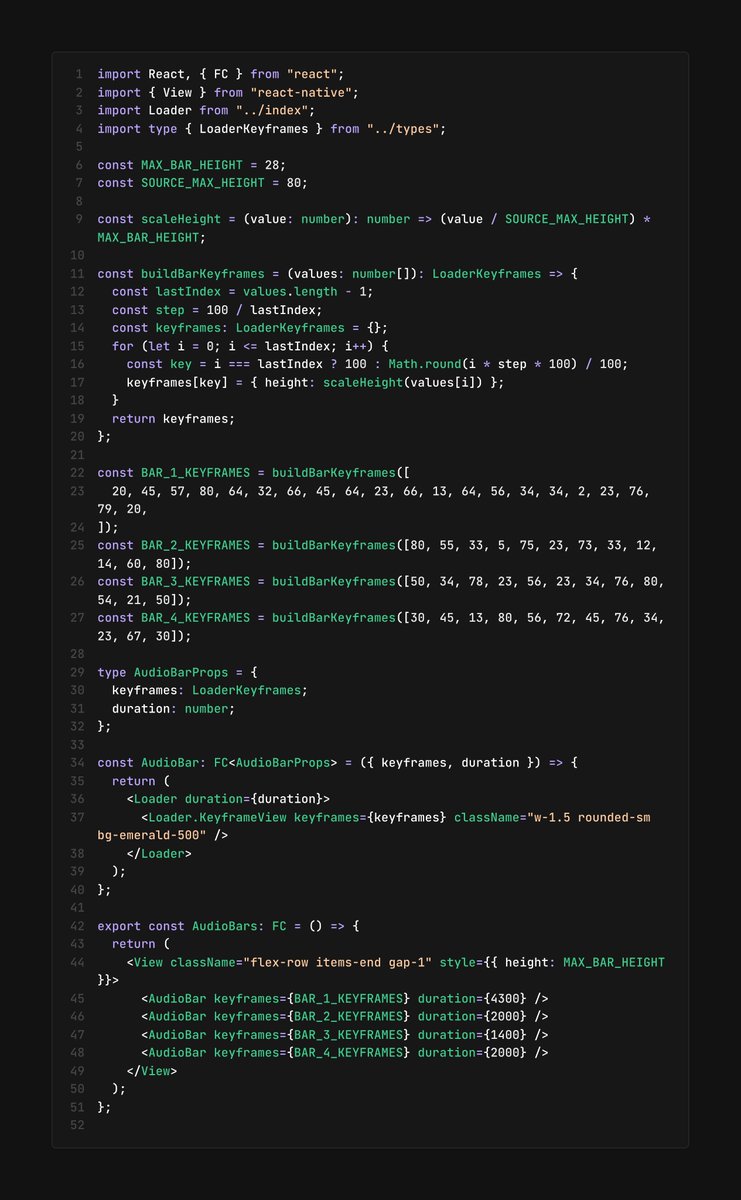The height and width of the screenshot is (1200, 741).
Task: Click Loader.KeyframeView component on line 37
Action: pos(217,817)
